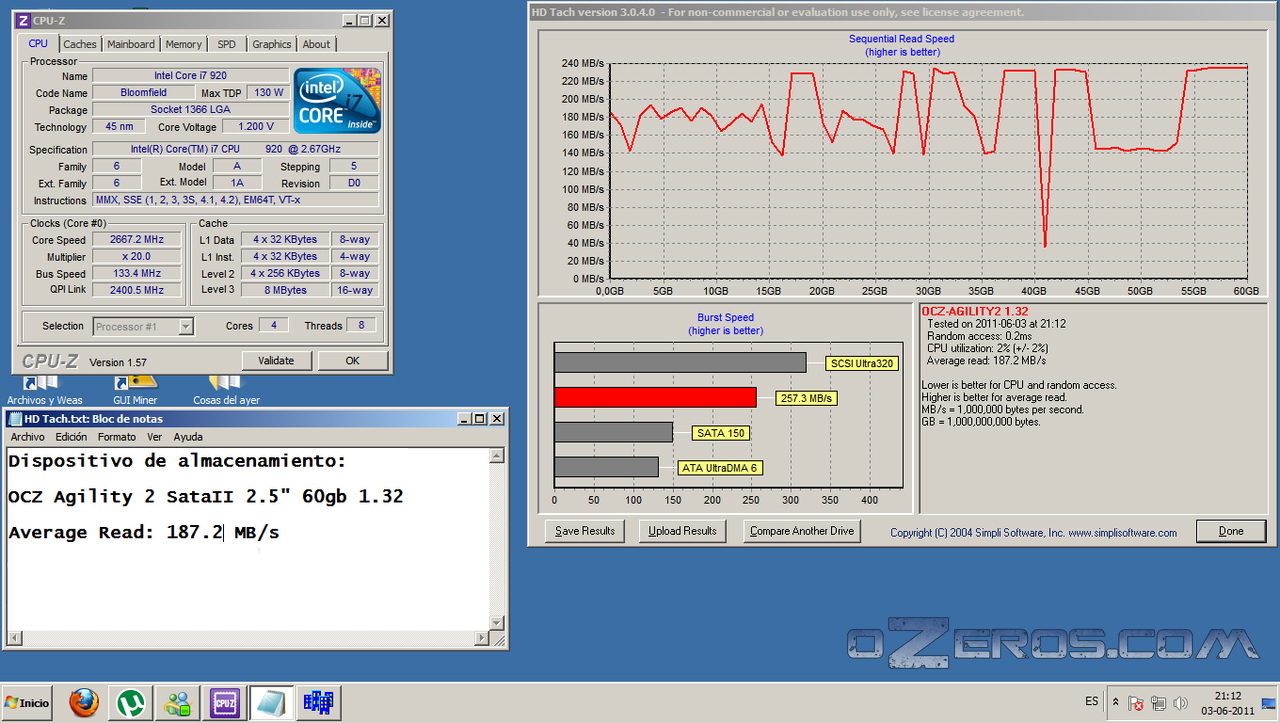Click the show desktop tray icon
Image resolution: width=1280 pixels, height=723 pixels.
click(1269, 703)
